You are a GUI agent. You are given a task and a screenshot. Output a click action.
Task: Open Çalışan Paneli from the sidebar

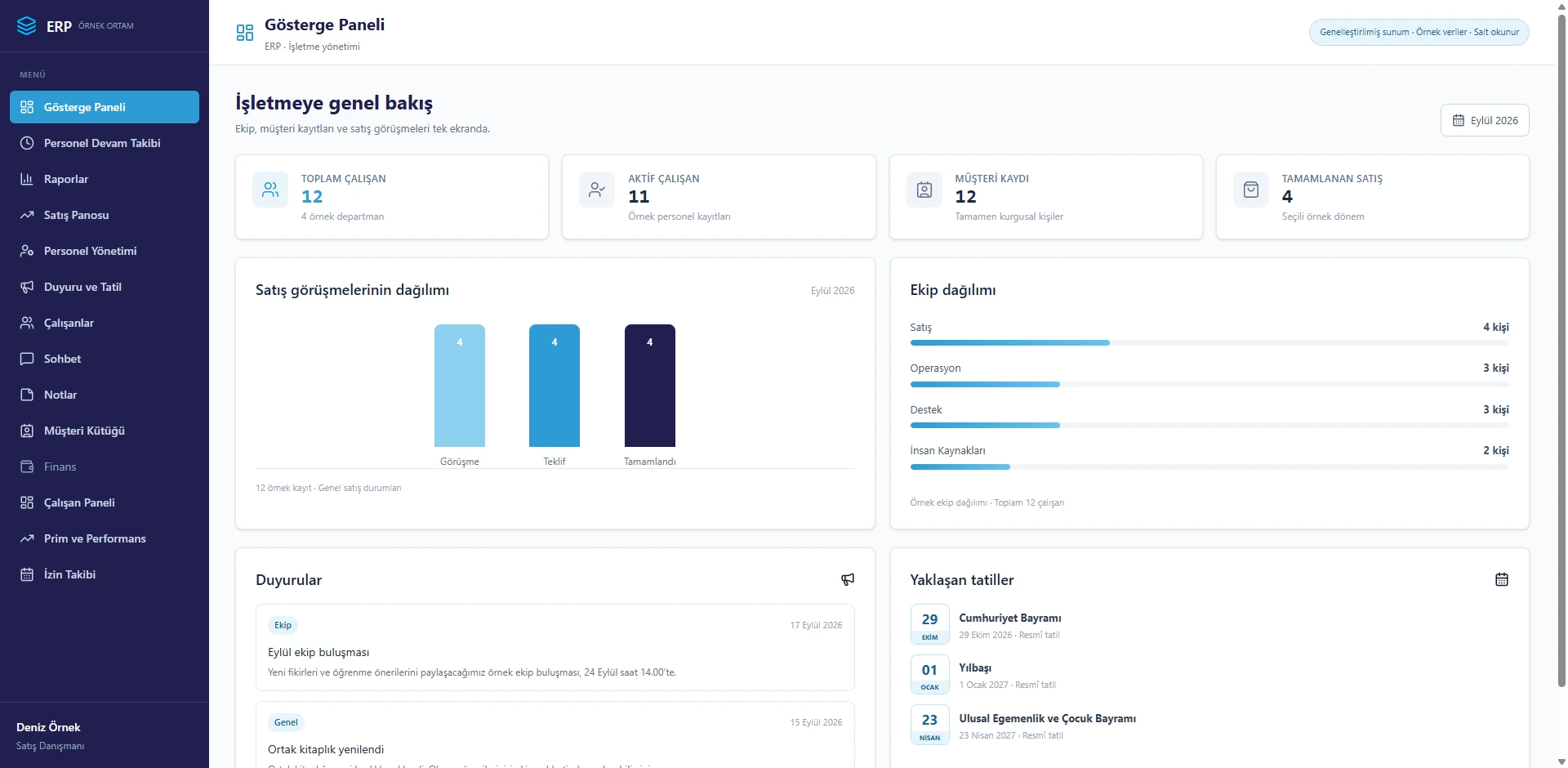click(x=105, y=502)
